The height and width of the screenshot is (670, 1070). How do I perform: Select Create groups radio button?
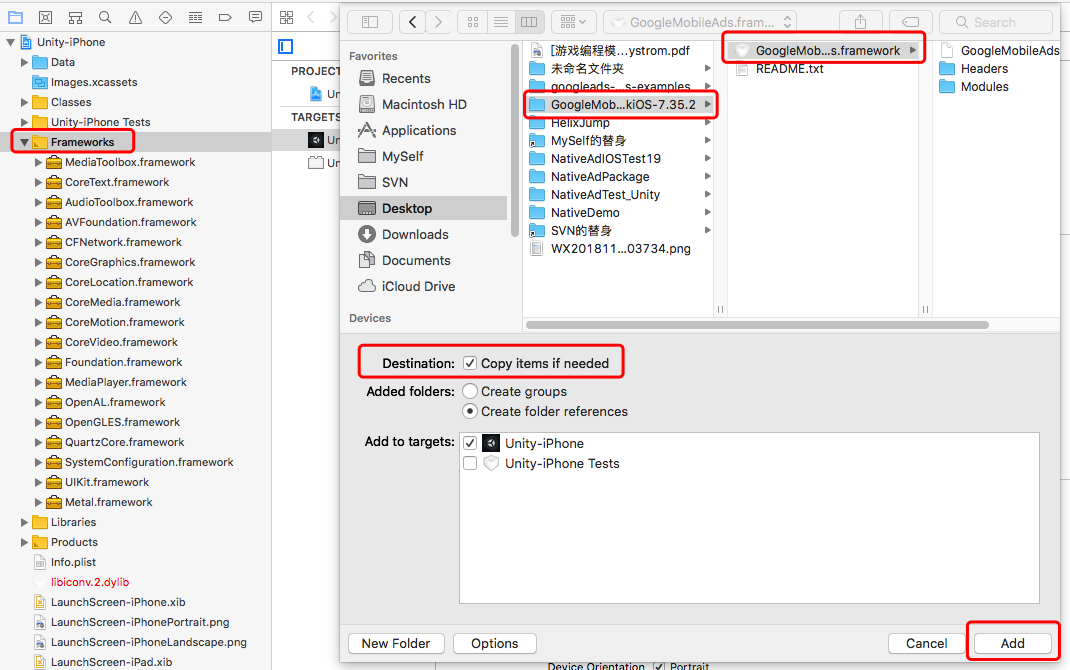pos(469,391)
